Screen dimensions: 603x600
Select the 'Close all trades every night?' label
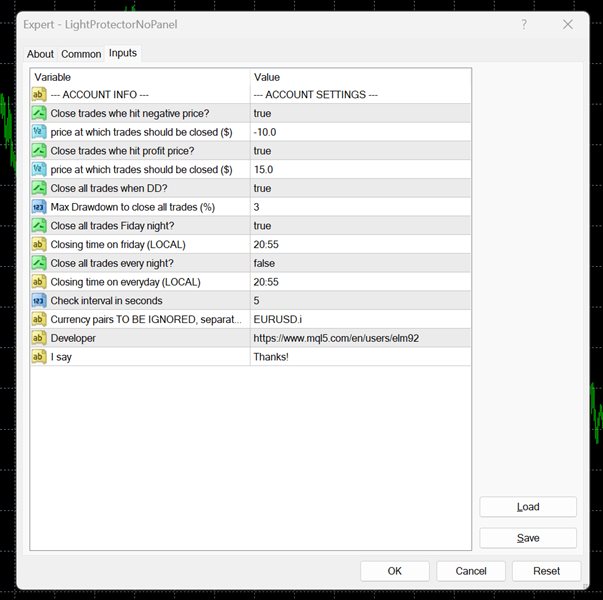click(112, 263)
